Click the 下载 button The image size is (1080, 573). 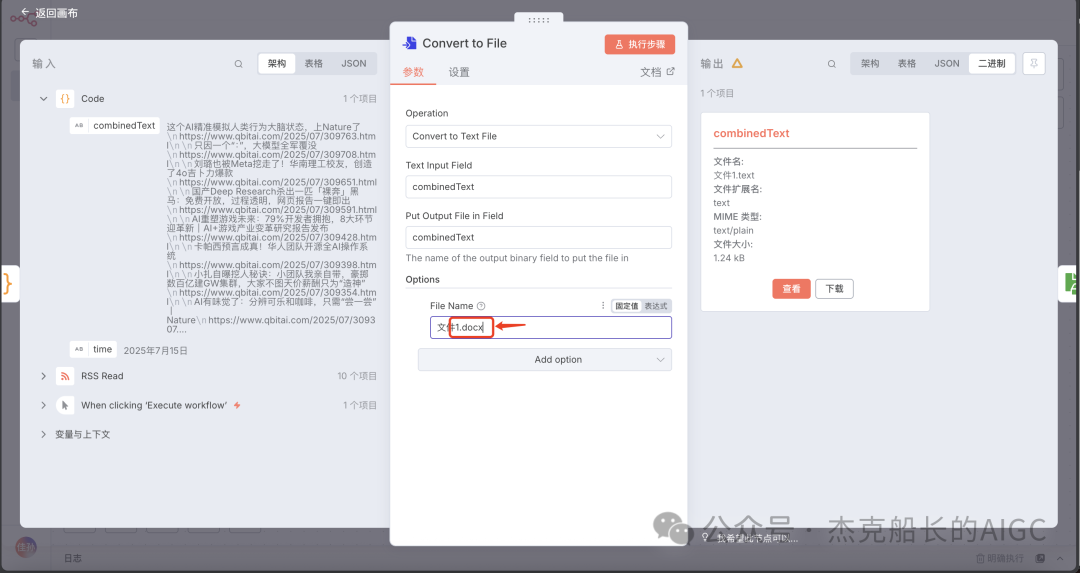834,289
